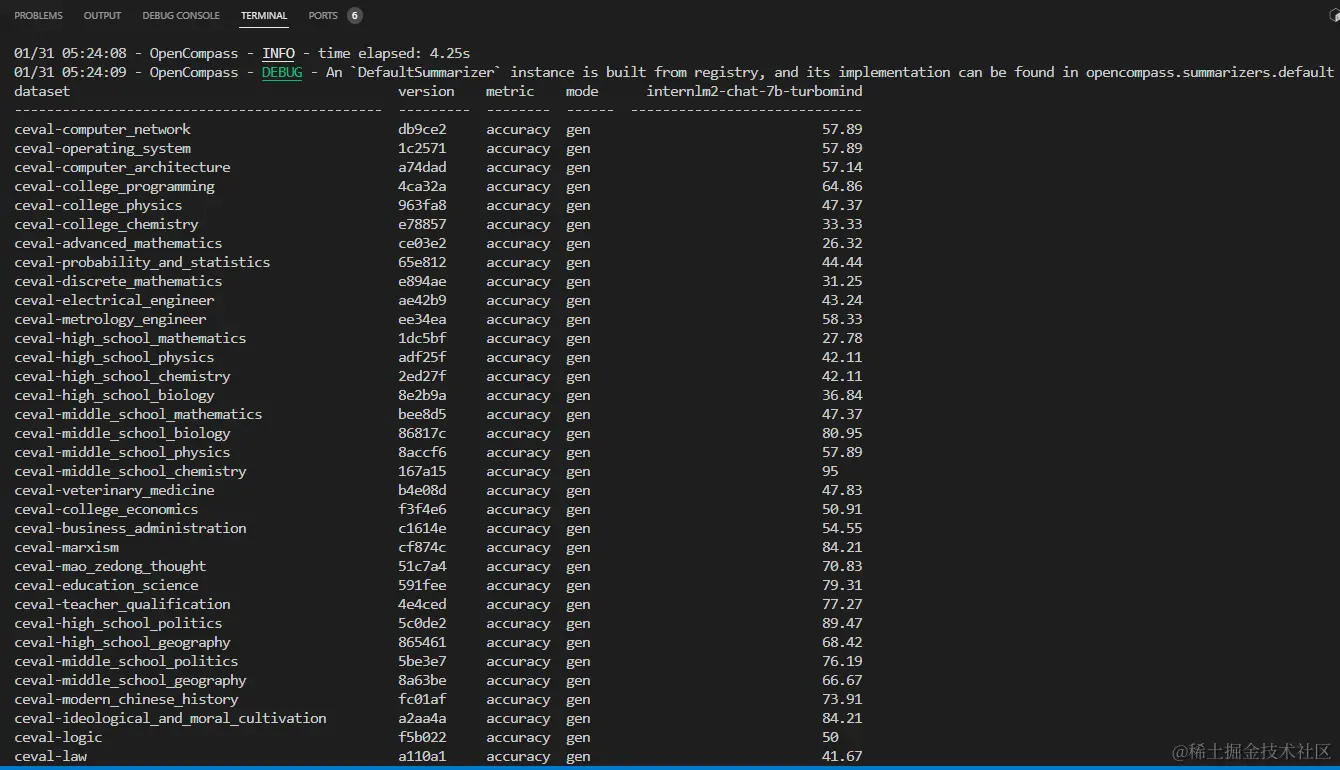
Task: Click ceval-mao_zedong_thought dataset name
Action: coord(110,566)
